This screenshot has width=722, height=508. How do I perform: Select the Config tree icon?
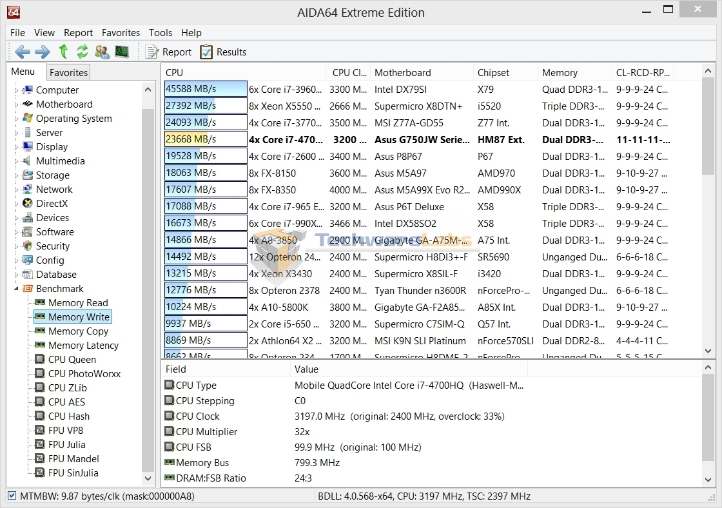(28, 260)
